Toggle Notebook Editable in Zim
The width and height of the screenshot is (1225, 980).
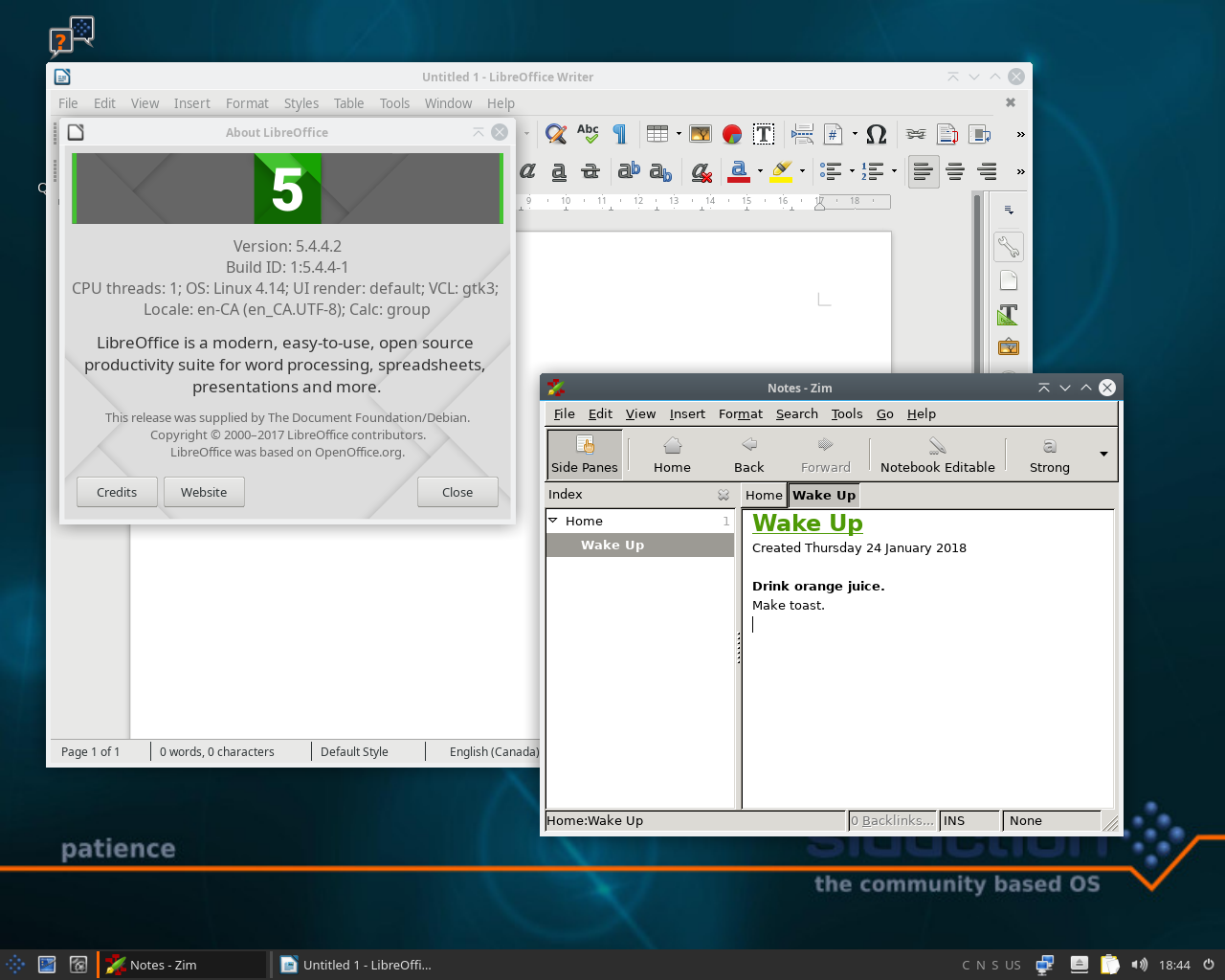pyautogui.click(x=938, y=454)
